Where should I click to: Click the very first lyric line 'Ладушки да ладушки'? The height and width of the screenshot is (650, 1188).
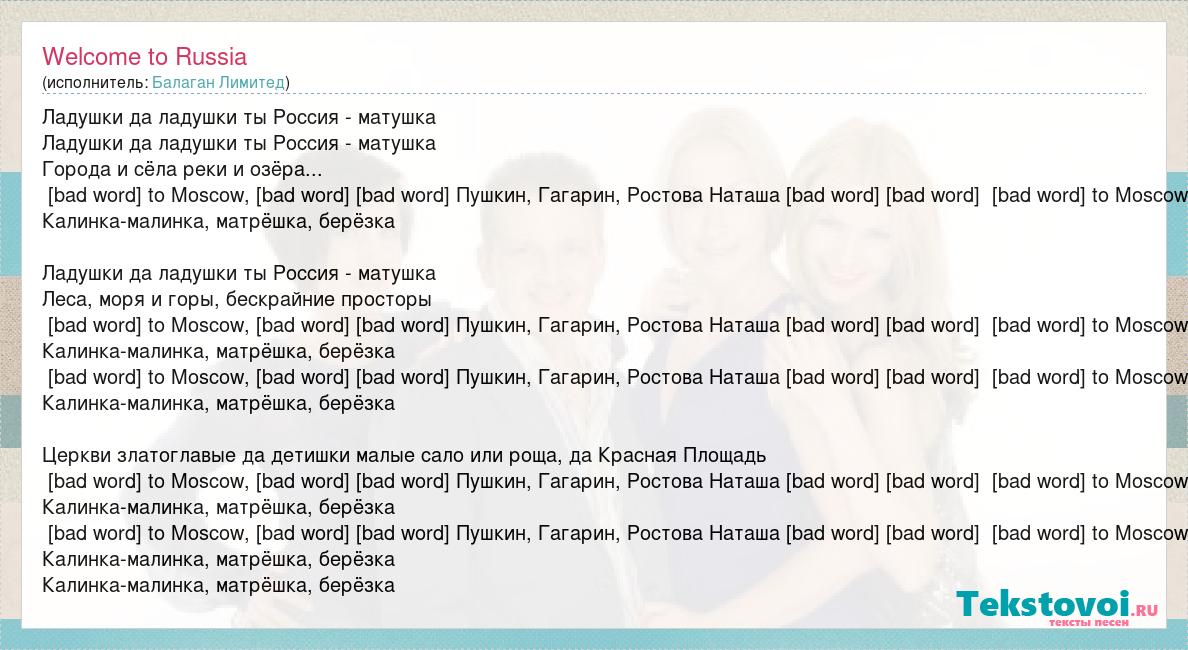(239, 117)
